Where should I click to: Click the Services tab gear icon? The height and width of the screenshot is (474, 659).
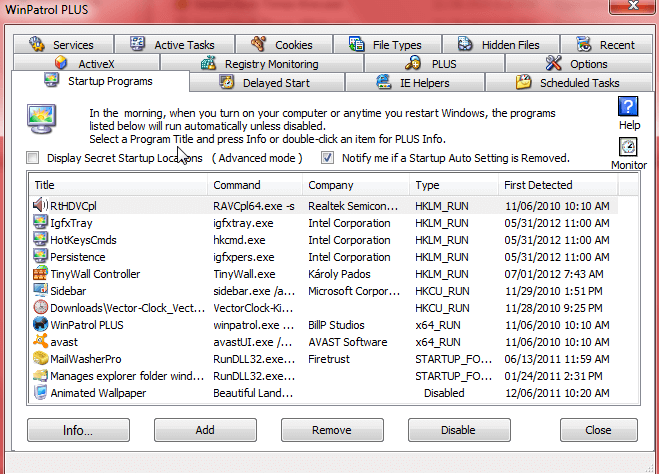coord(37,44)
